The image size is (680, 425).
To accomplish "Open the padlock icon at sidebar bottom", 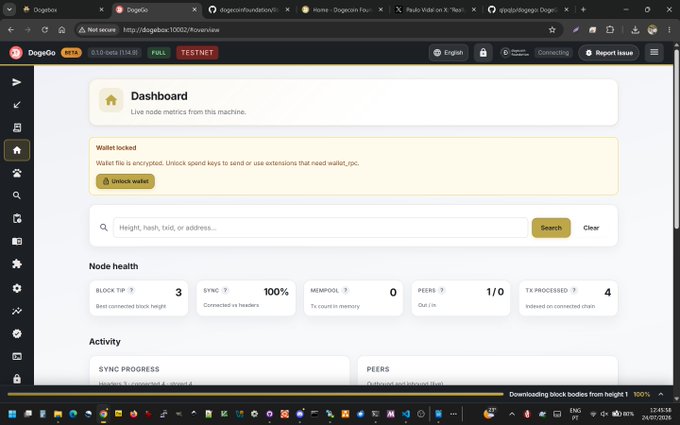I will click(16, 379).
